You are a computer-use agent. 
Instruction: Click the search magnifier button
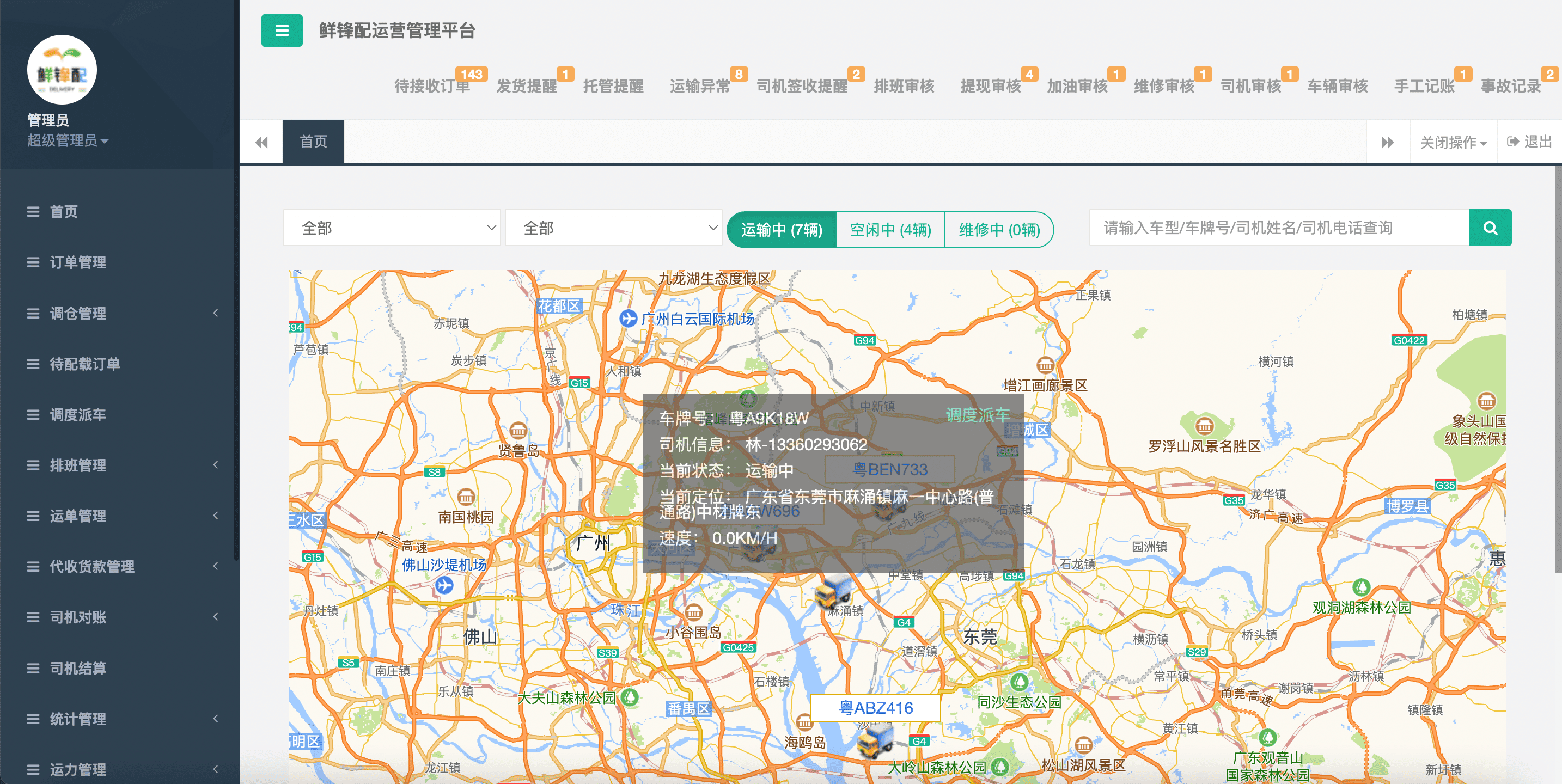point(1490,228)
